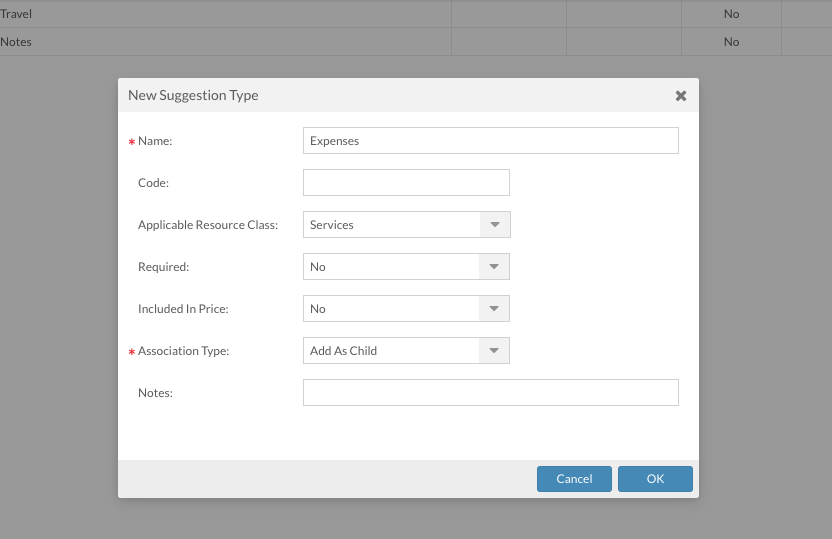Select the Travel row in background table
Image resolution: width=832 pixels, height=539 pixels.
17,14
